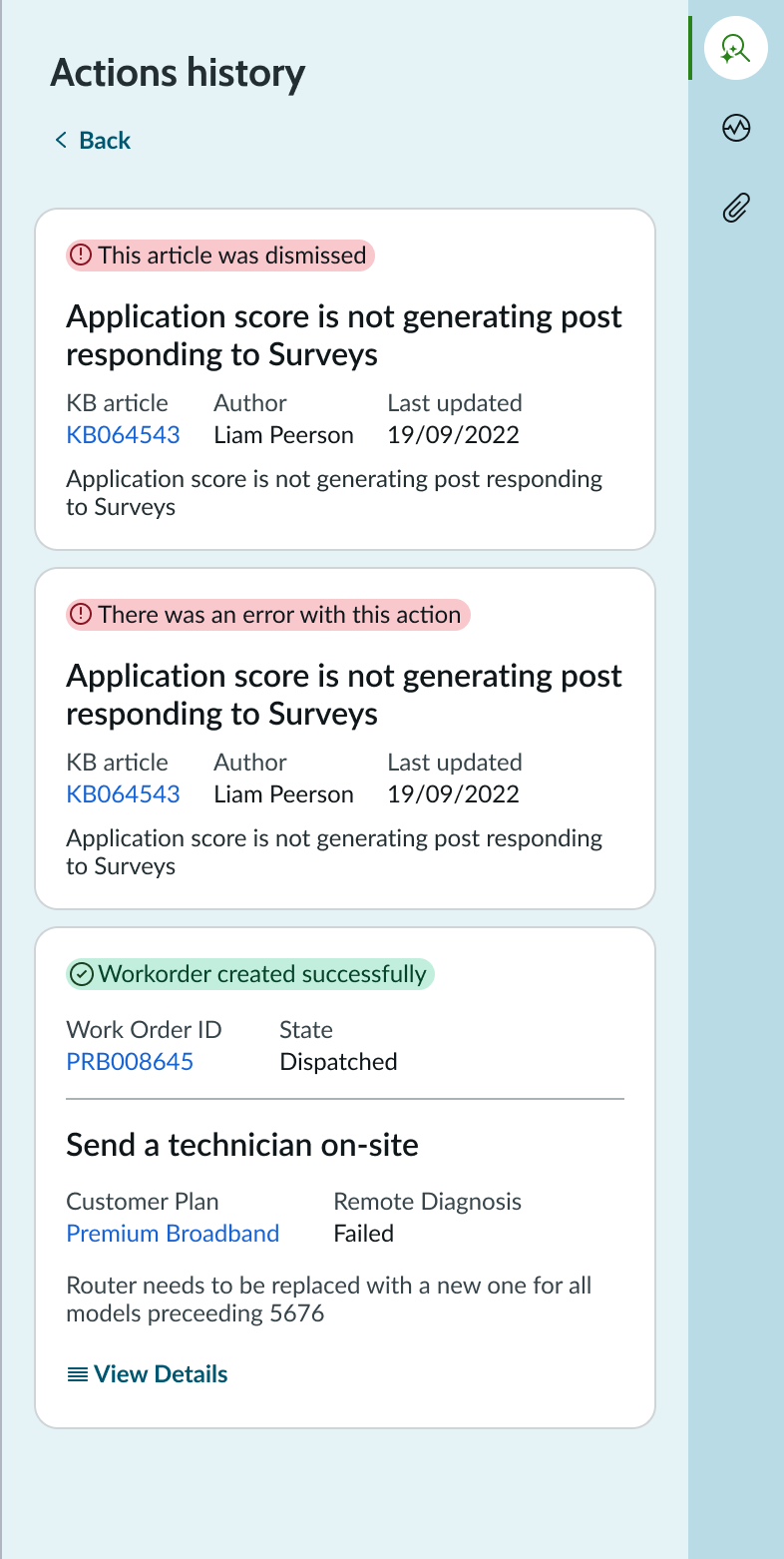
Task: Click the paperclip attachments icon in the sidebar
Action: point(735,208)
